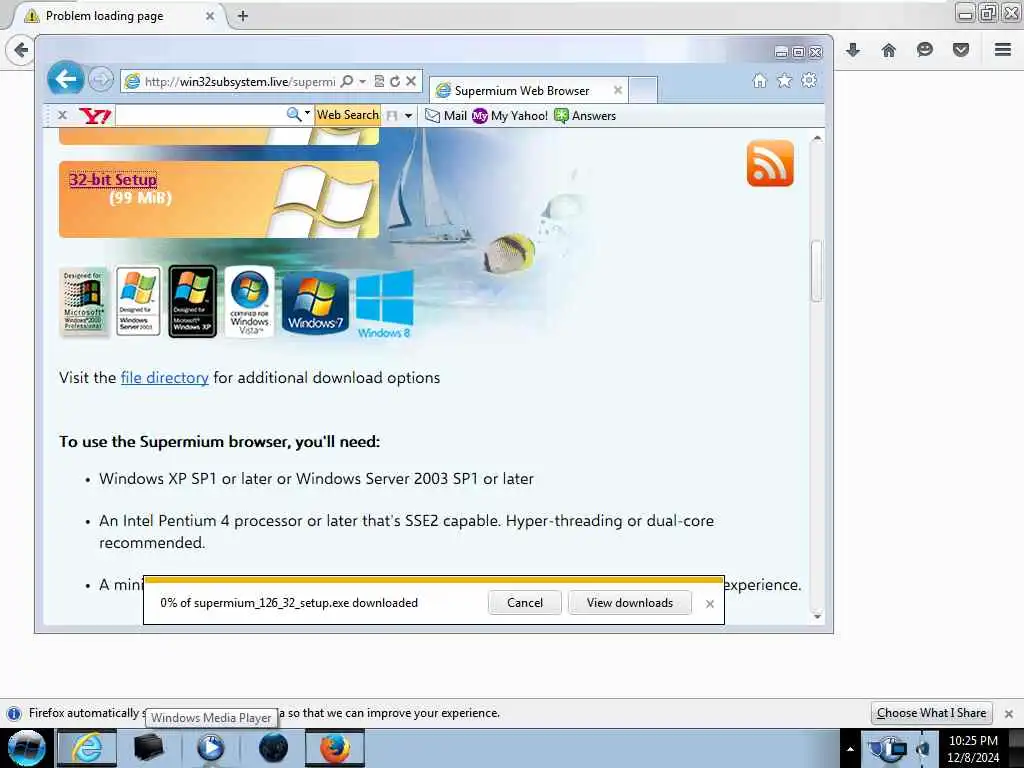Click the Windows Server 2003 badge
The width and height of the screenshot is (1024, 768).
[138, 301]
